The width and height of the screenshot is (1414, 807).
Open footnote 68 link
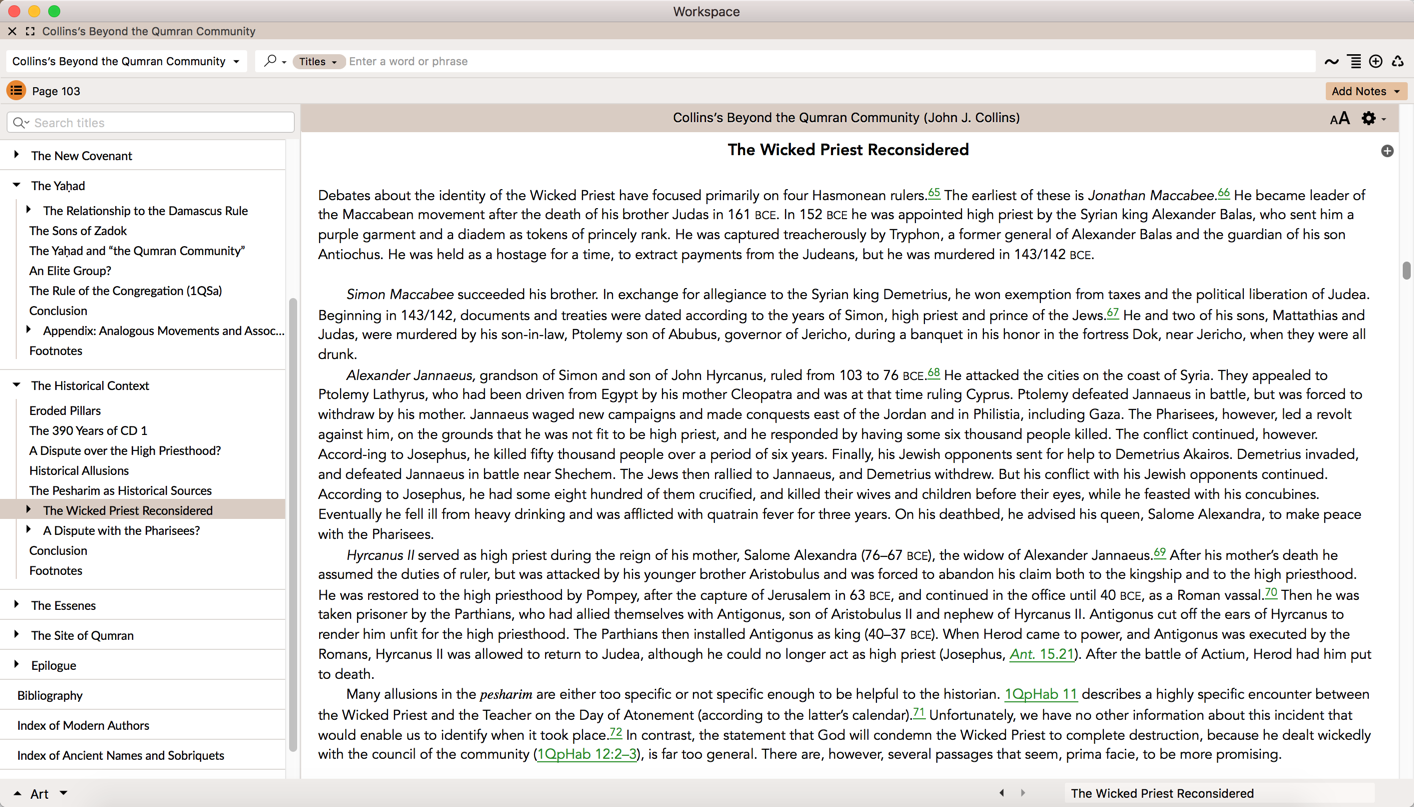tap(933, 373)
